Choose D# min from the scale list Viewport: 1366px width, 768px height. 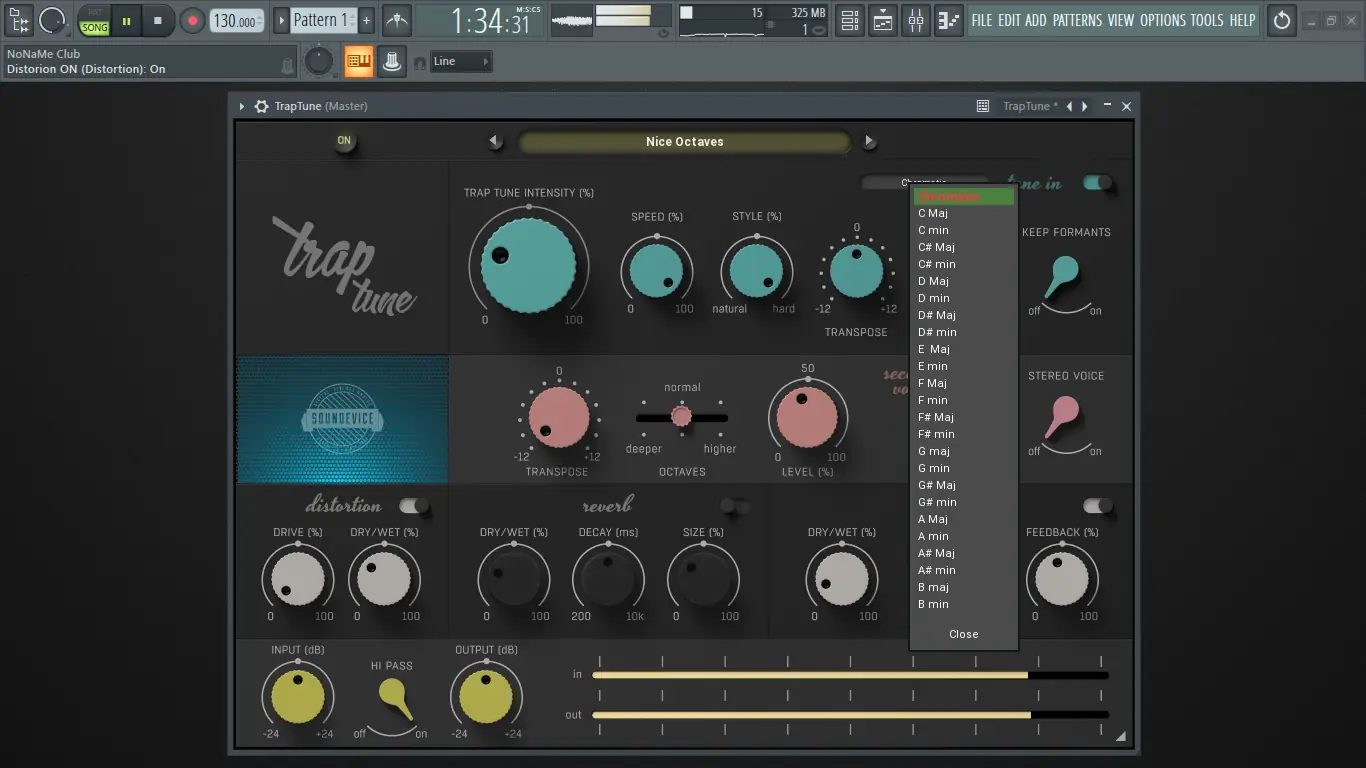(x=964, y=332)
